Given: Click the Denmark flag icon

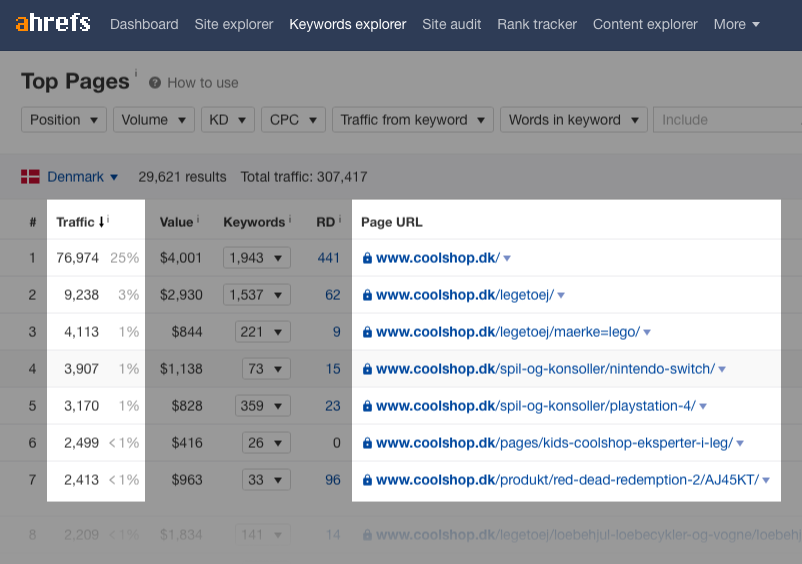Looking at the screenshot, I should 30,177.
